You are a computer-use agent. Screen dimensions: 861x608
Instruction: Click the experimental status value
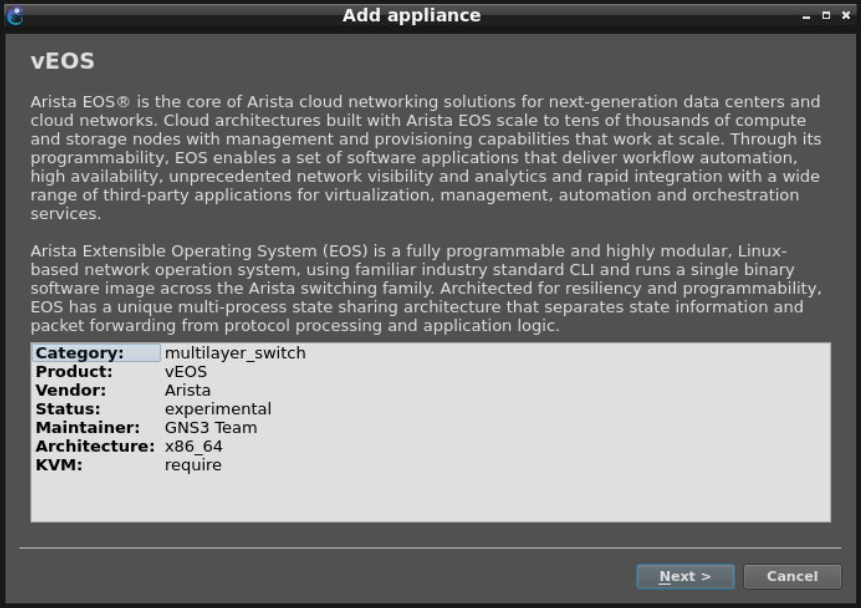(218, 409)
